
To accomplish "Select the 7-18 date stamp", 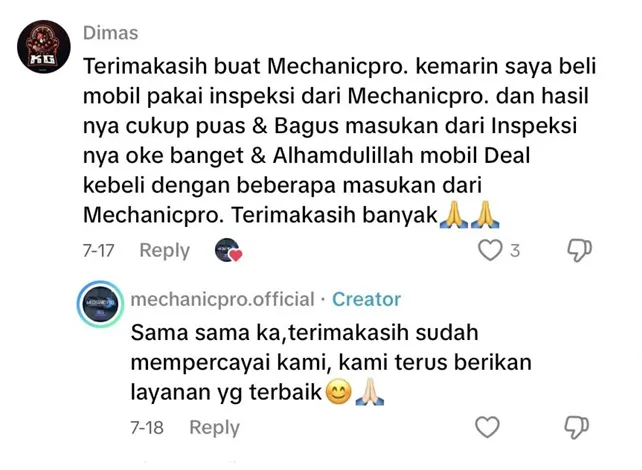I will tap(147, 428).
